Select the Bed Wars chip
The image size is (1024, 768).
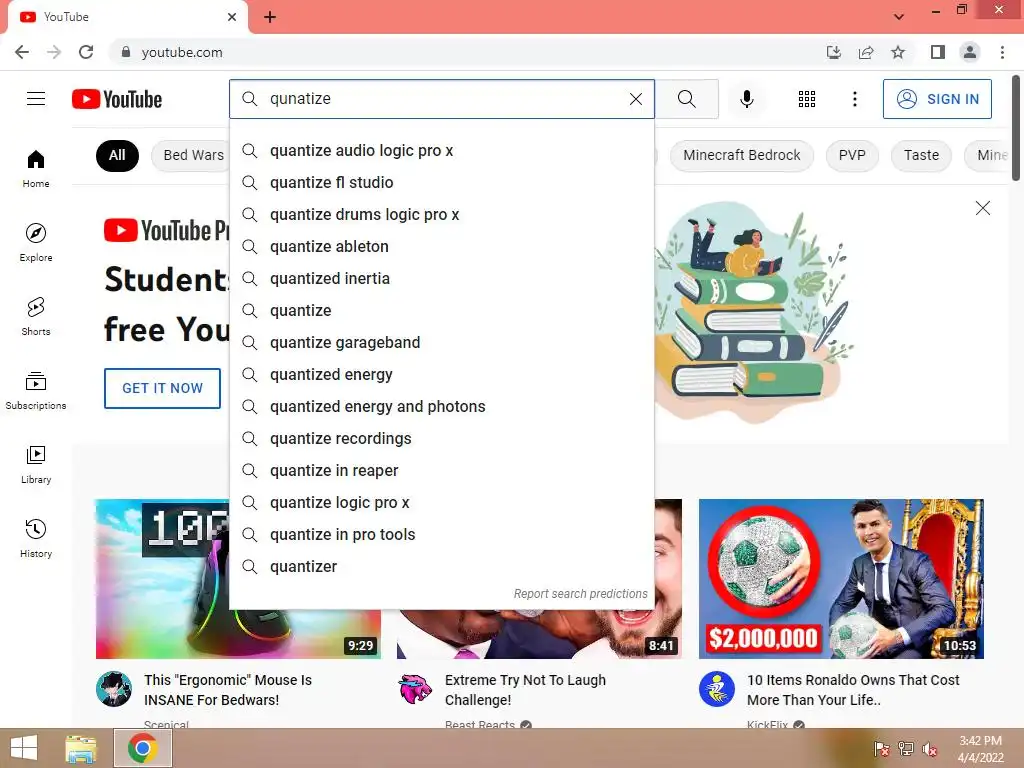click(193, 155)
